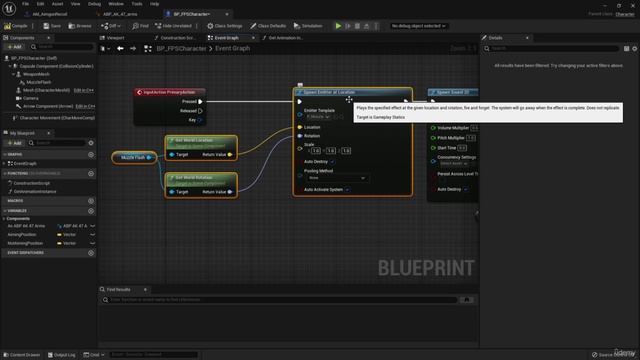
Task: Save the blueprint asset
Action: coord(52,26)
